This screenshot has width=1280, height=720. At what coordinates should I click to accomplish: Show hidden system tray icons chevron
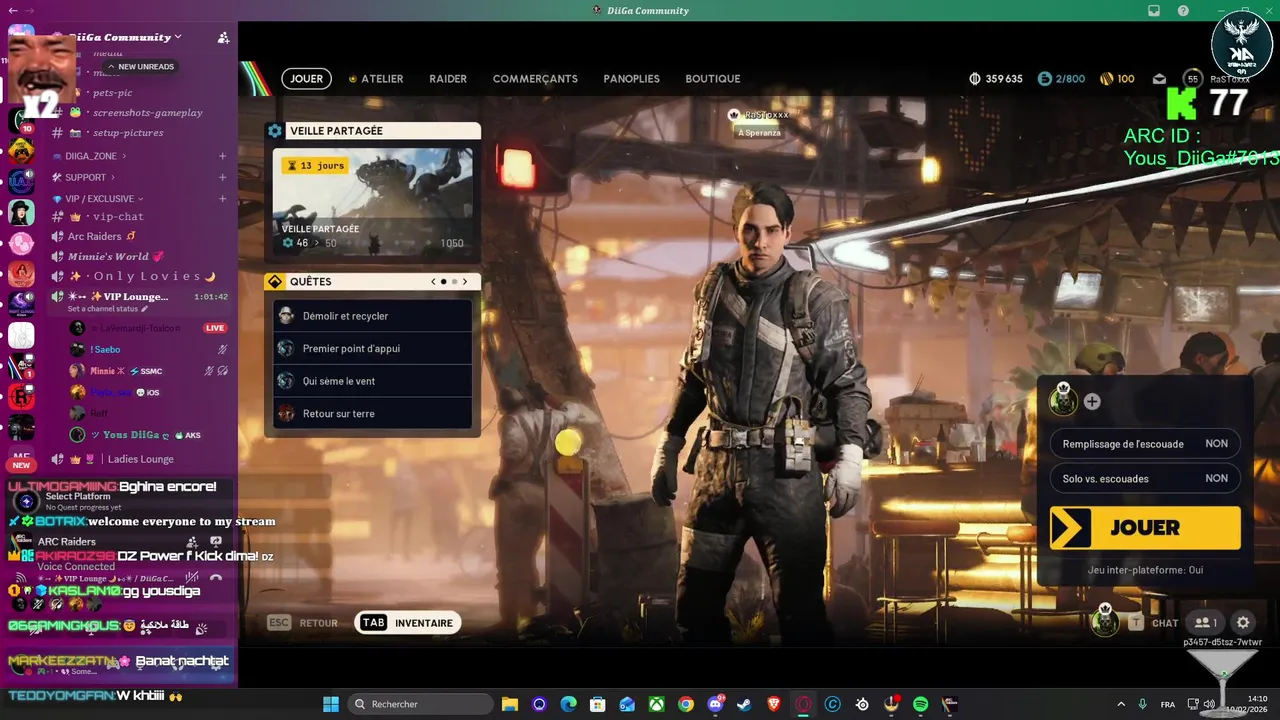pos(1120,704)
